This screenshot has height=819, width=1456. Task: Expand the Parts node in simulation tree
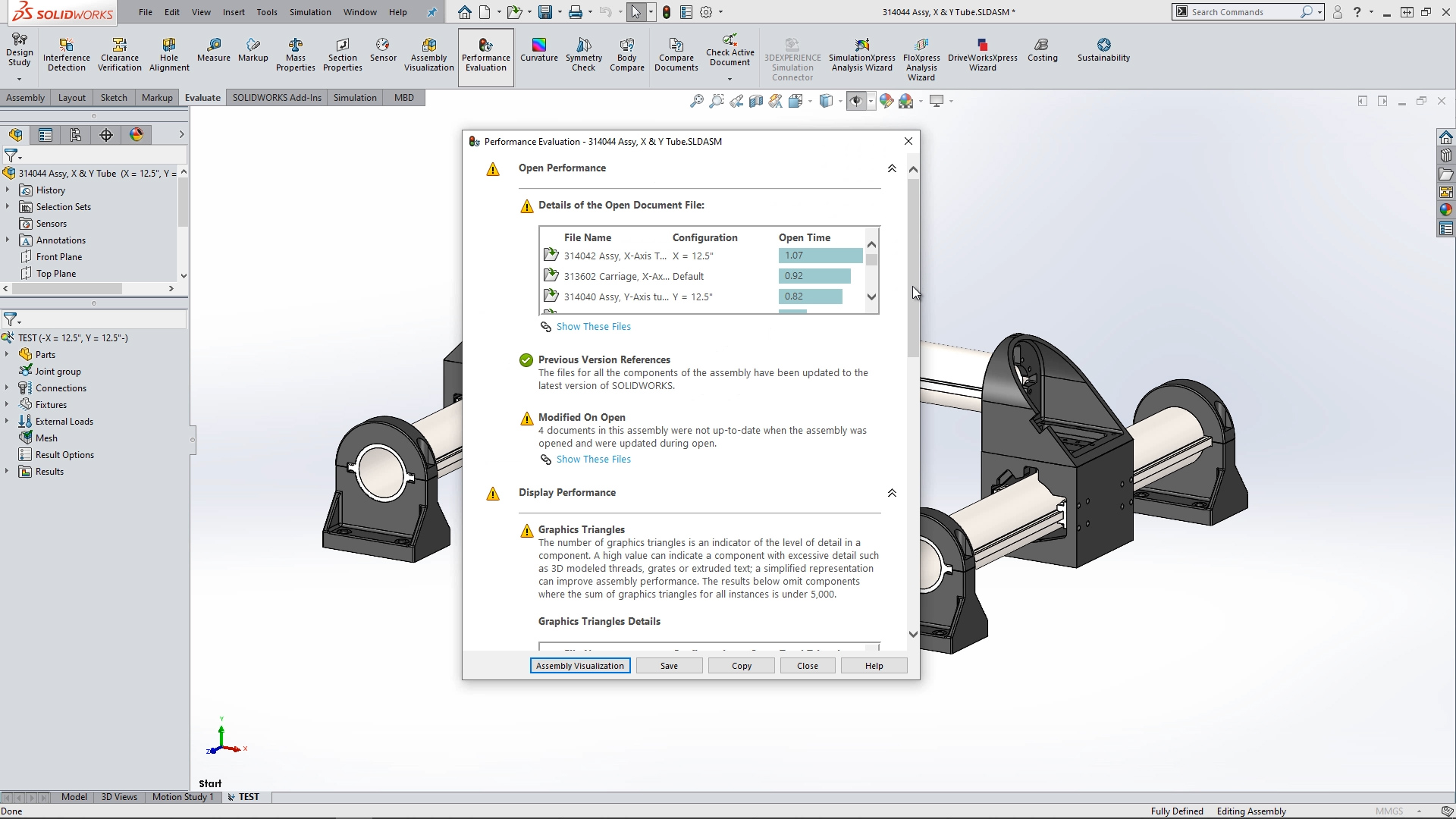7,355
